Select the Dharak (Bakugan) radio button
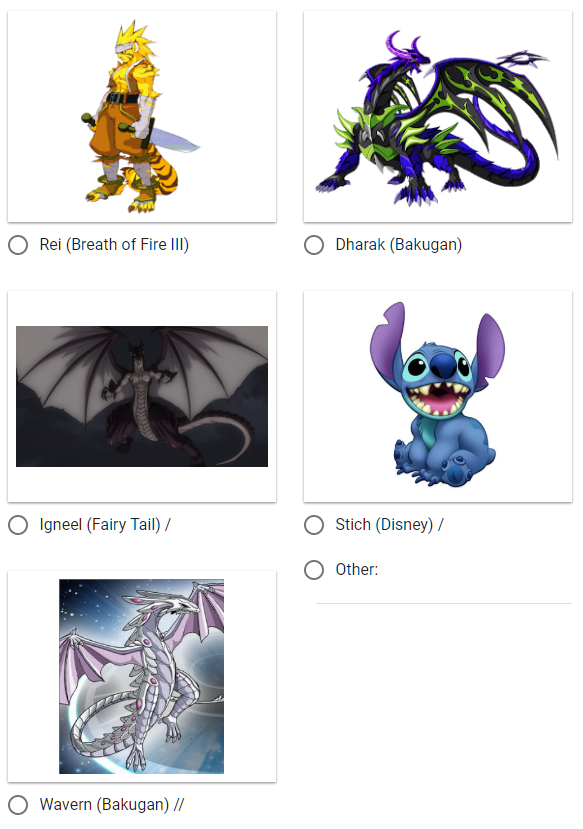Image resolution: width=583 pixels, height=829 pixels. (314, 245)
